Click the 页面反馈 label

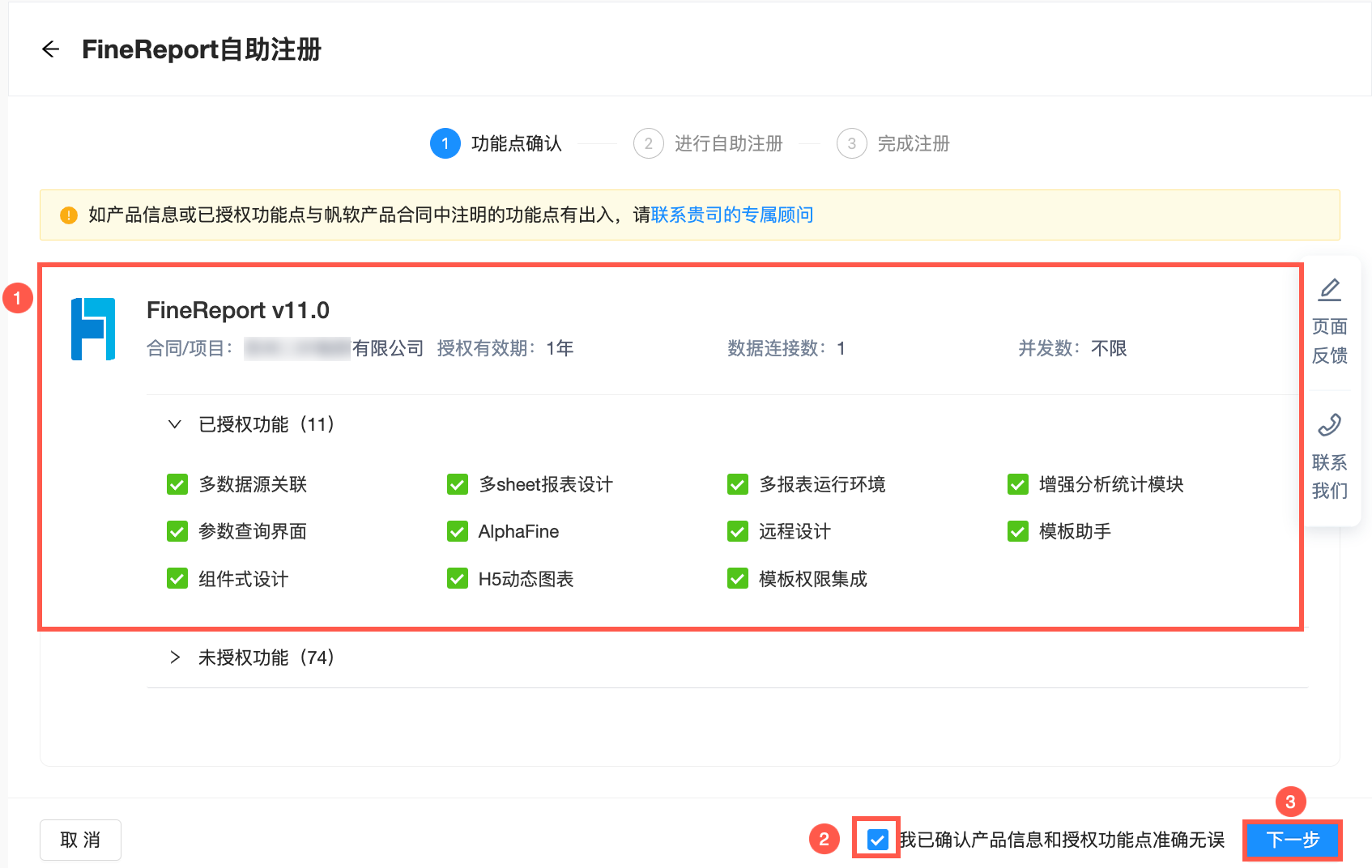(x=1329, y=341)
